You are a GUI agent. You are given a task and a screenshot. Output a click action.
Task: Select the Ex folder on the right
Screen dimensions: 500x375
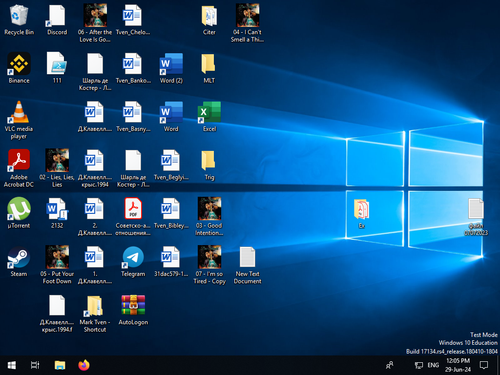pyautogui.click(x=362, y=209)
